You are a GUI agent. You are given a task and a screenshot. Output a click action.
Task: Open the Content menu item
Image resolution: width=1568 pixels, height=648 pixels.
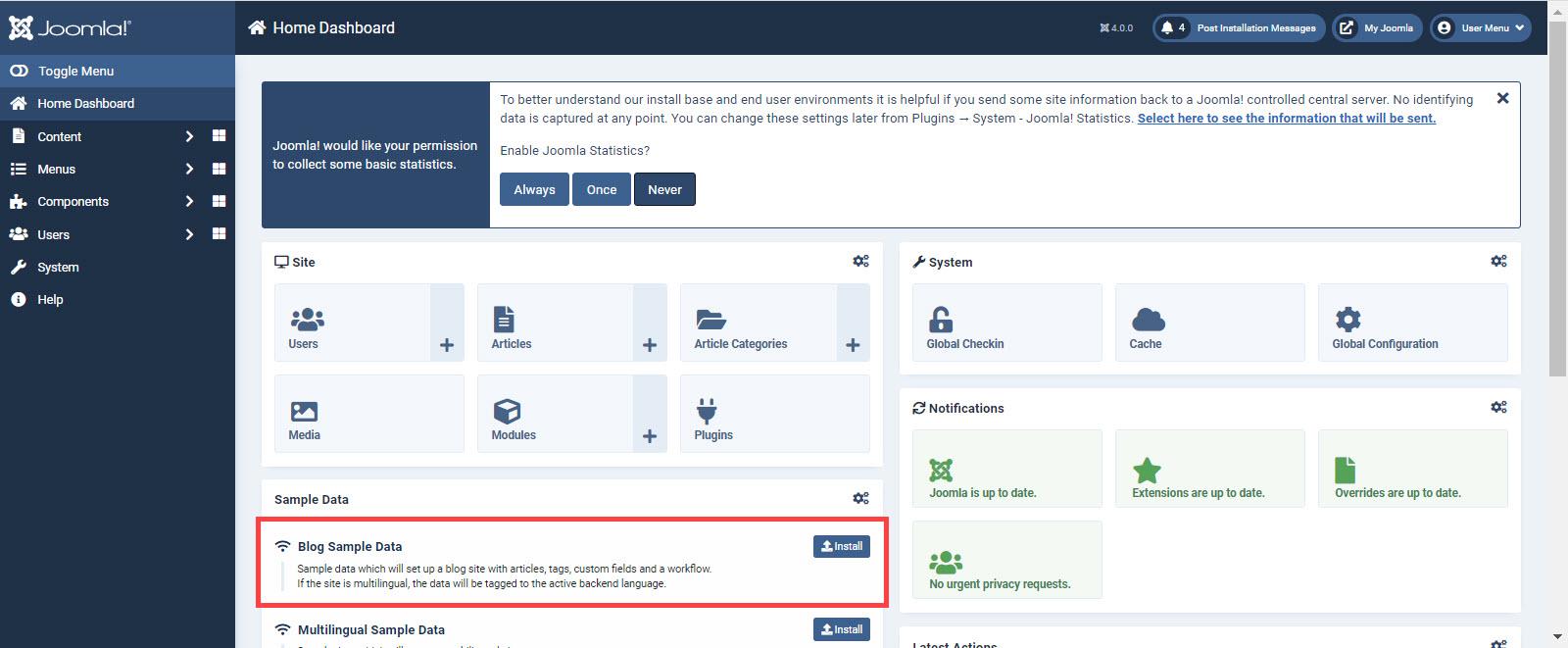(x=59, y=136)
